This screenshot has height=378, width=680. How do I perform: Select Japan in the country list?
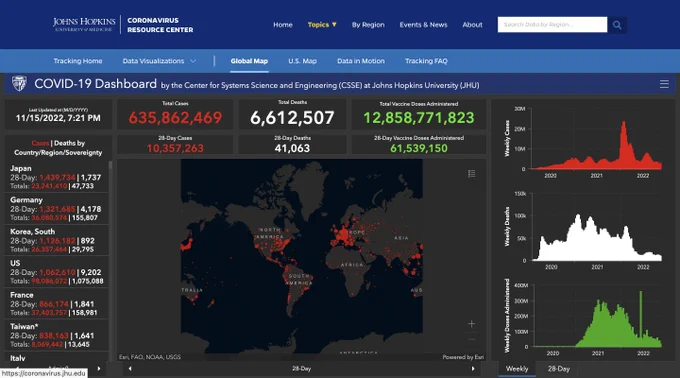click(56, 177)
